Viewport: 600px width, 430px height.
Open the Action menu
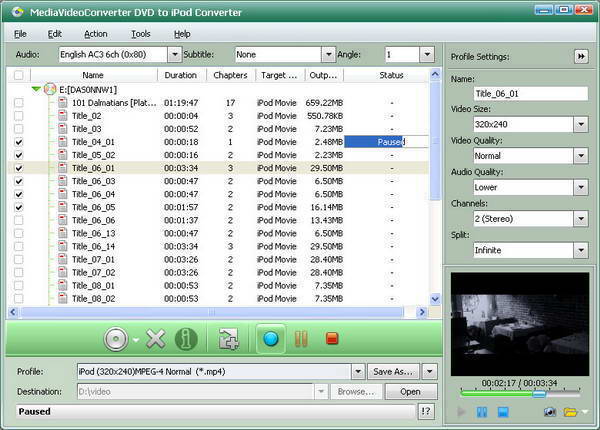click(96, 34)
